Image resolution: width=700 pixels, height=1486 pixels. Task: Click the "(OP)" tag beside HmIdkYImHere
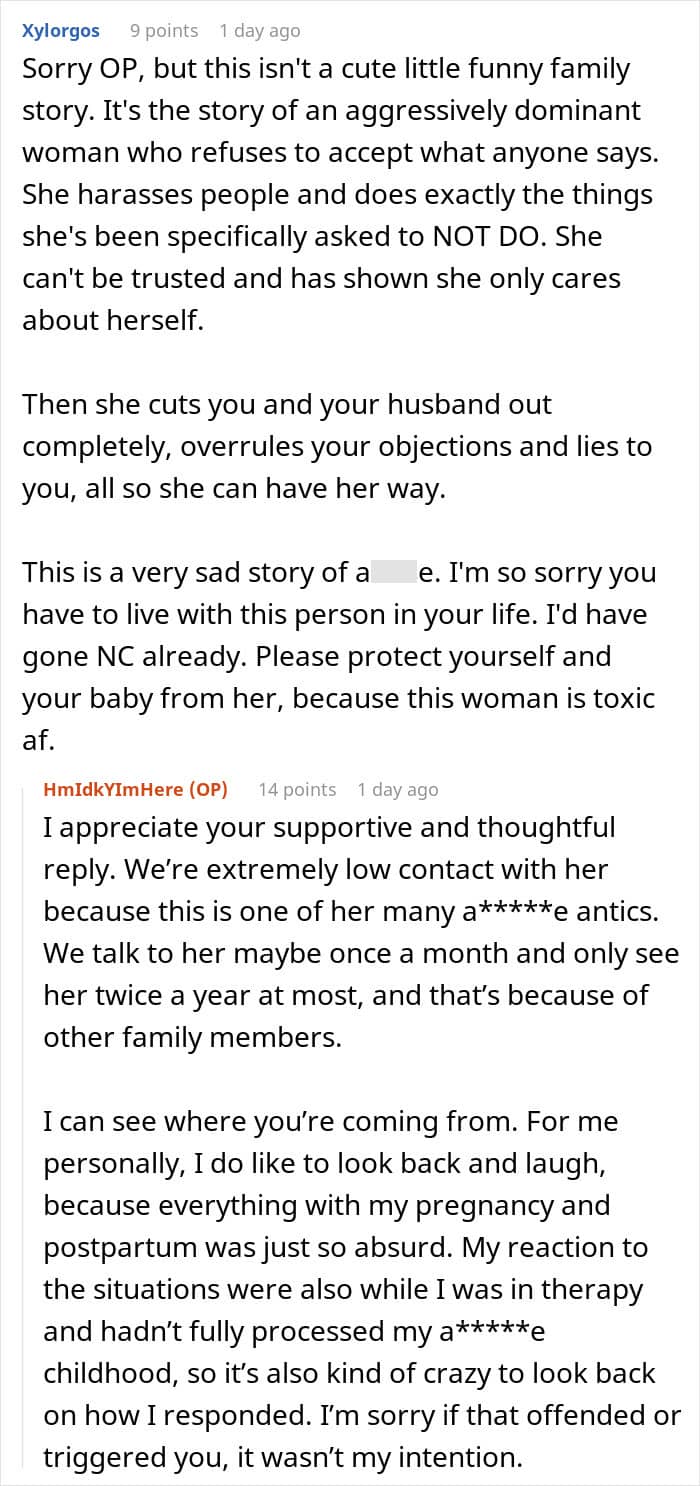click(209, 789)
